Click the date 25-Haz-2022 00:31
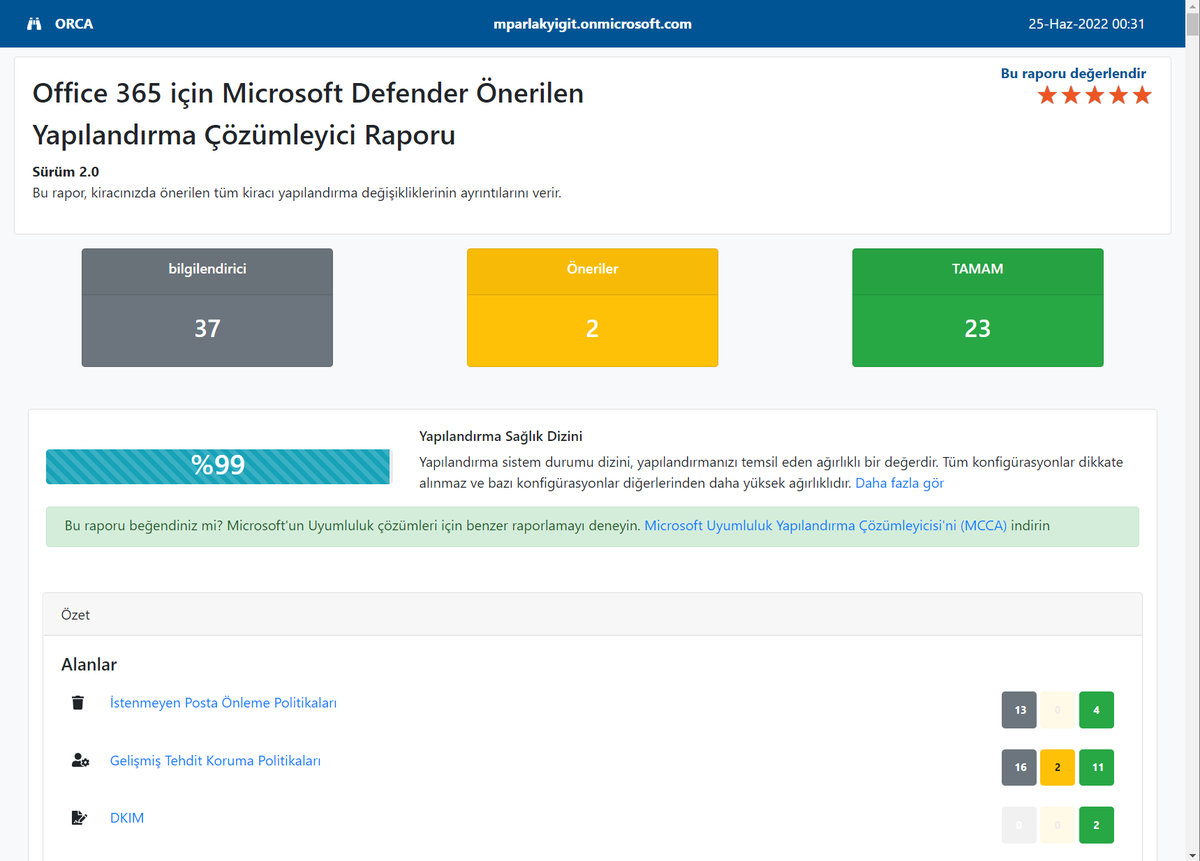This screenshot has height=861, width=1200. tap(1086, 24)
